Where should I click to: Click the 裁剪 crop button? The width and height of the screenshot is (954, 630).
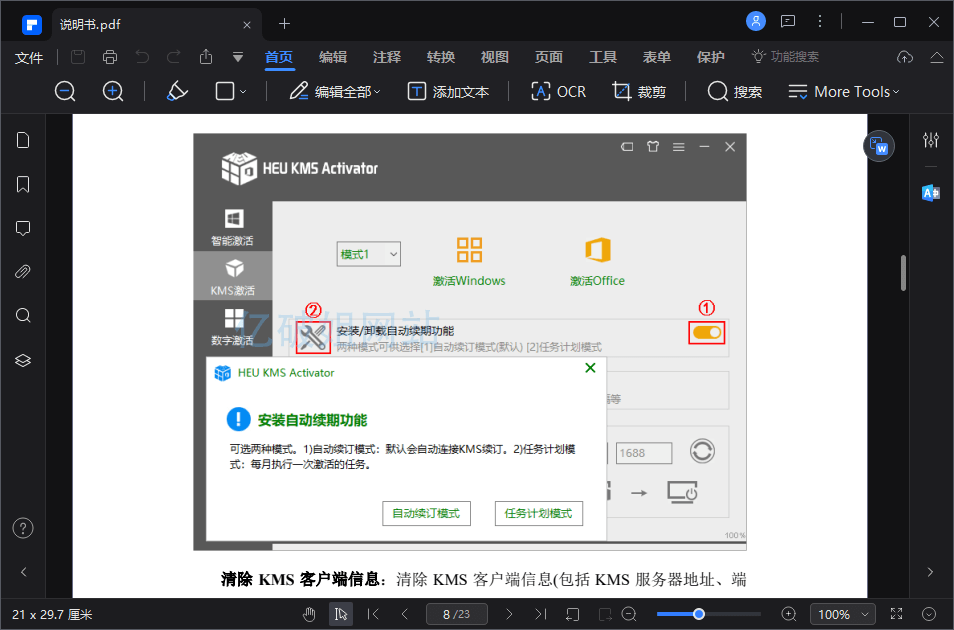pos(639,92)
